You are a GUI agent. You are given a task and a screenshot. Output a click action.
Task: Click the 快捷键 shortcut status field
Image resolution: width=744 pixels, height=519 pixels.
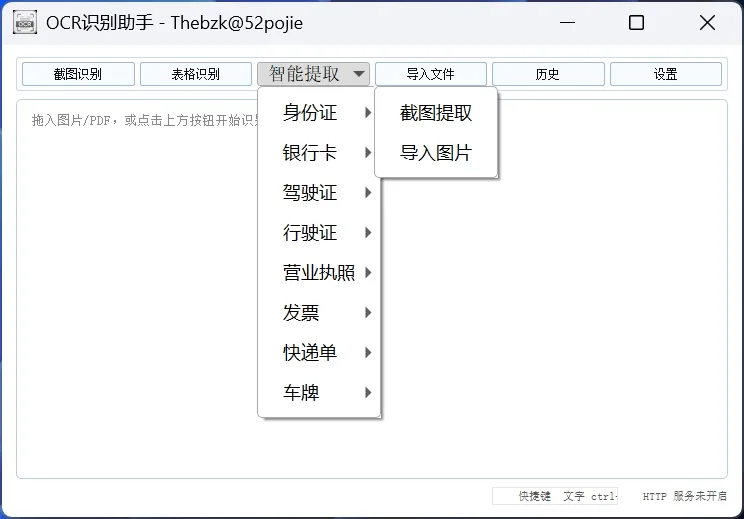tap(555, 496)
